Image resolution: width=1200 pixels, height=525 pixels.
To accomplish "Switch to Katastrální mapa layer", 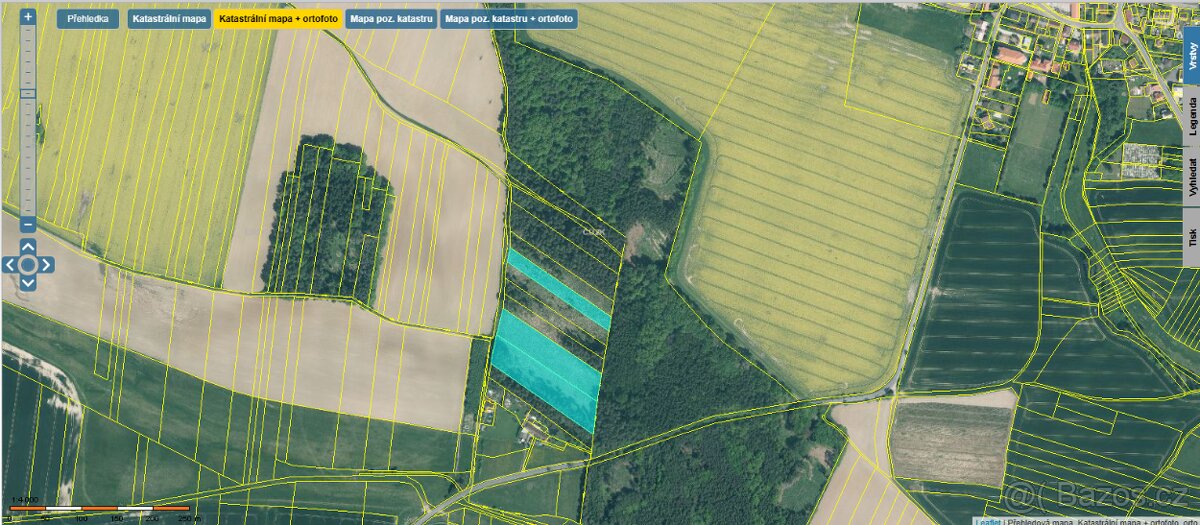I will coord(169,19).
